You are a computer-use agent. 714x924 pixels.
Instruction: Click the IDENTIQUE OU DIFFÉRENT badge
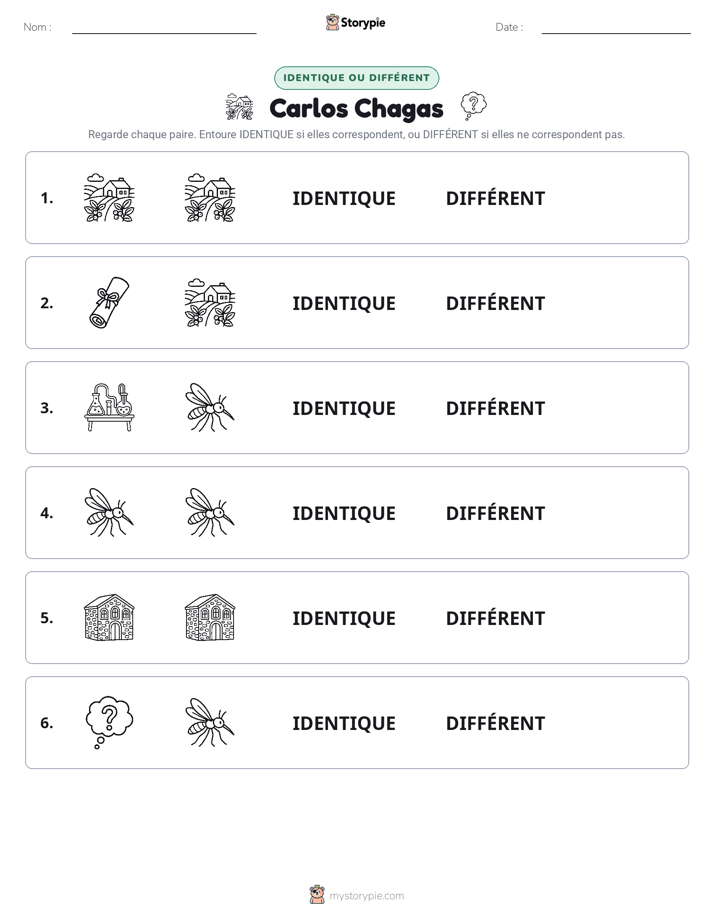356,78
